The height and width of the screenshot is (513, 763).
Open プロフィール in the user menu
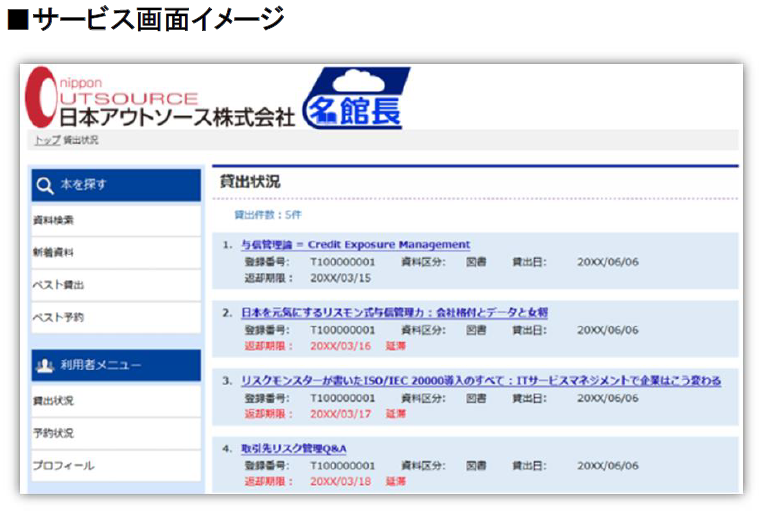[64, 466]
